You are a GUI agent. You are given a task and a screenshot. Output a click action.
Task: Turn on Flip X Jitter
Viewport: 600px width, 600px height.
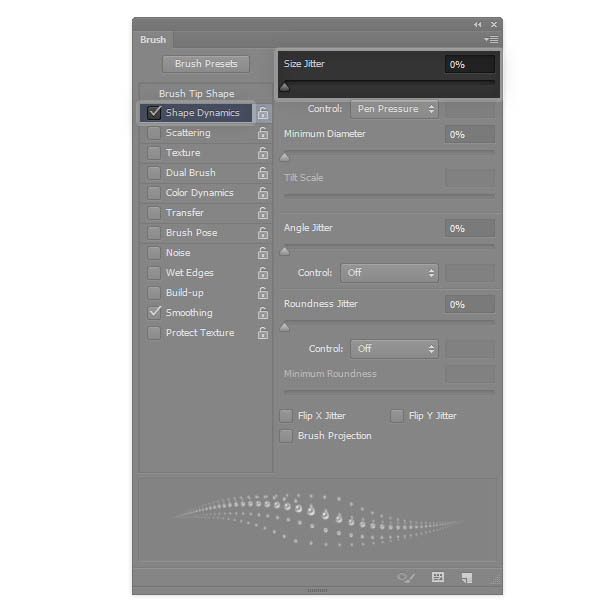pyautogui.click(x=287, y=416)
